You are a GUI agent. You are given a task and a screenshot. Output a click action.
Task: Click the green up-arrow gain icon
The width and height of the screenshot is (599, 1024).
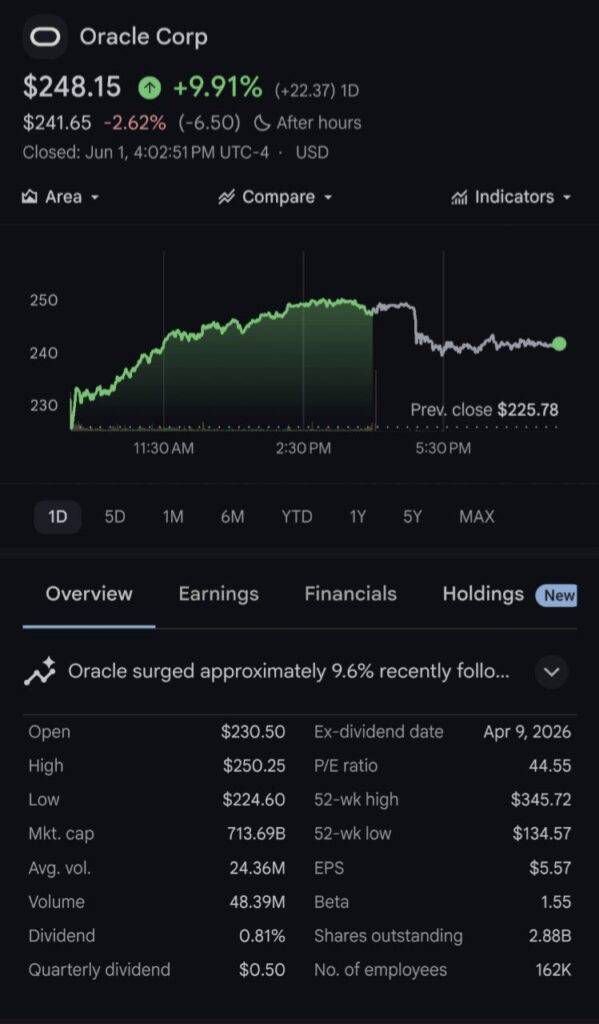[x=150, y=87]
